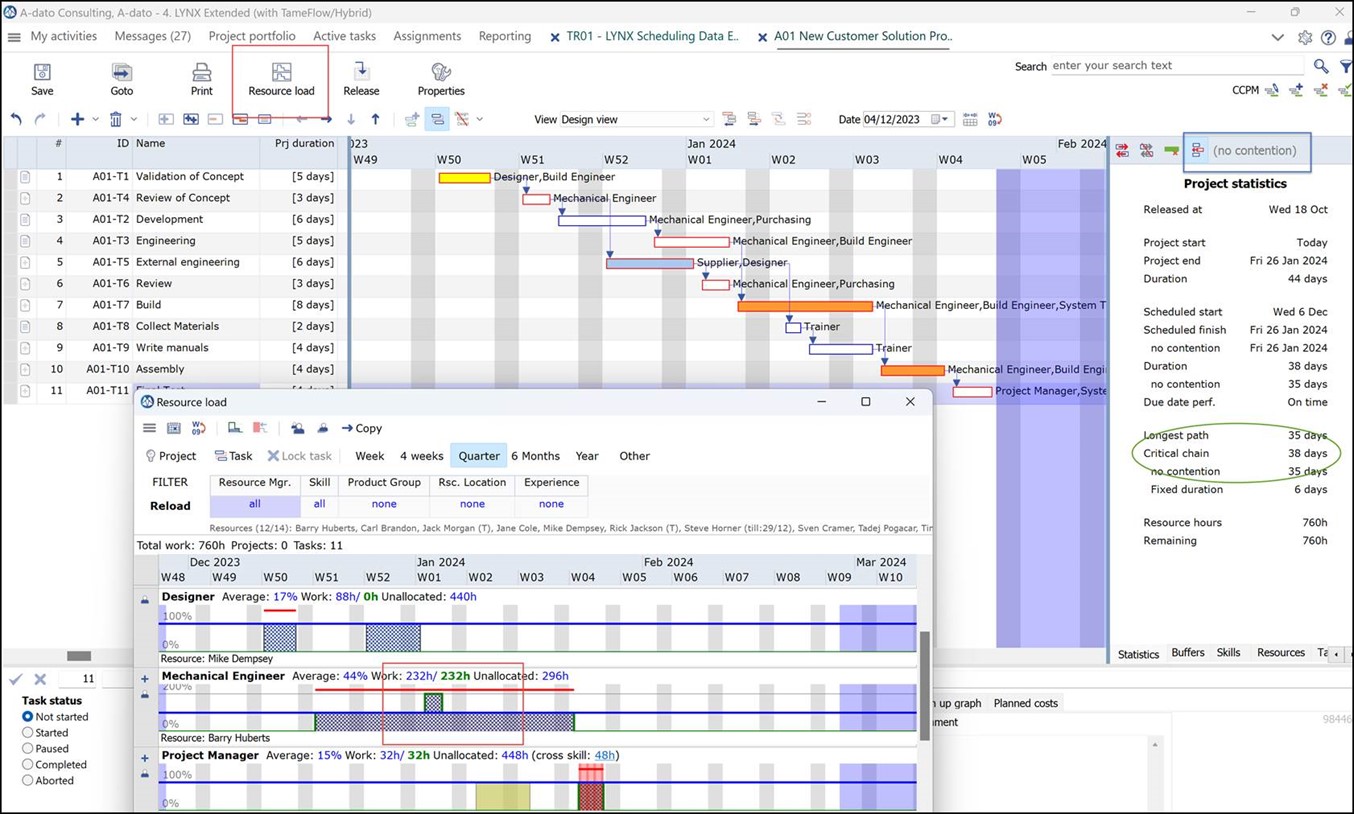Click the week reset icon in Resource load
Screen dimensions: 1354x814
(198, 428)
